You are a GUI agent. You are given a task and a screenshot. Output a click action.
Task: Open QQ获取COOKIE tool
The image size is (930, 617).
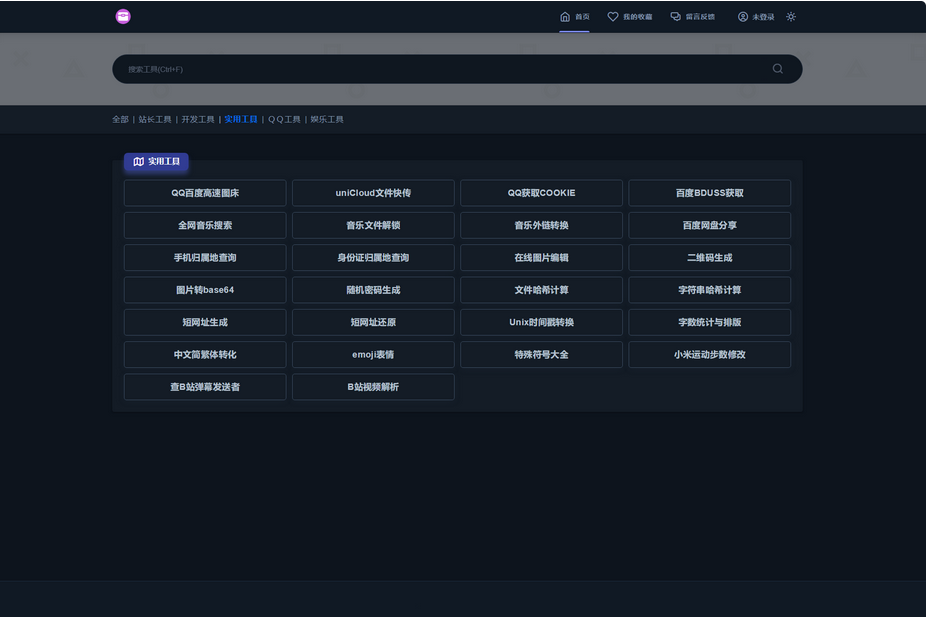(x=542, y=193)
